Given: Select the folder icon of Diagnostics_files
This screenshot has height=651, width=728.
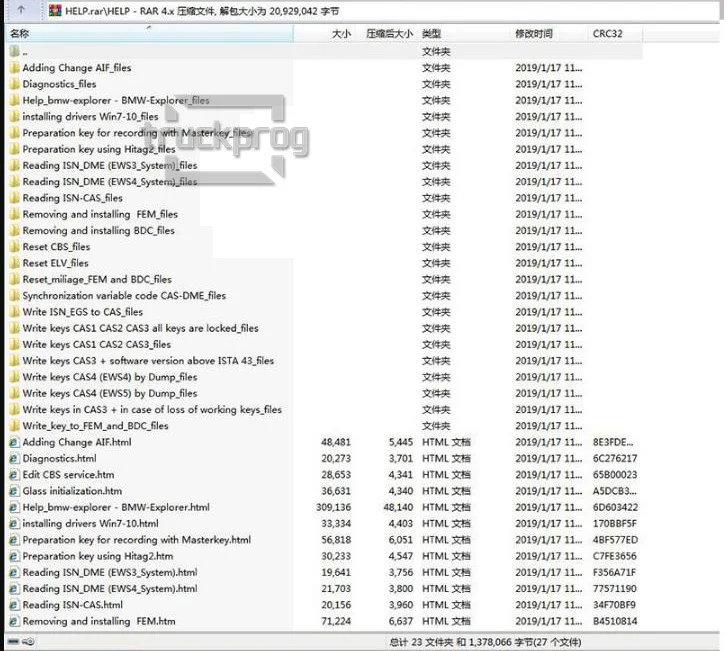Looking at the screenshot, I should [14, 84].
